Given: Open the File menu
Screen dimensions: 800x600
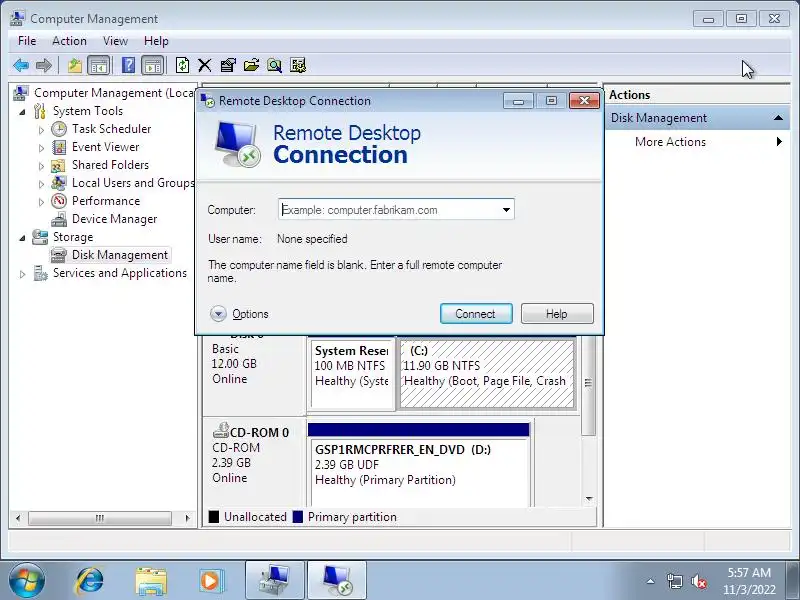Looking at the screenshot, I should (x=27, y=41).
